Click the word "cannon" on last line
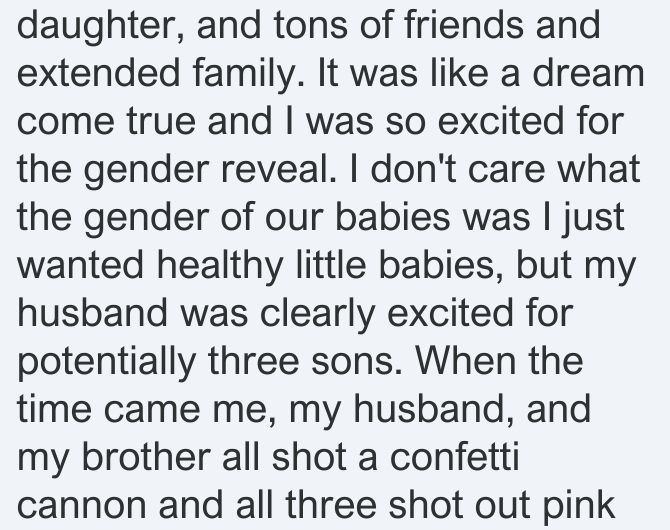The width and height of the screenshot is (670, 530). coord(81,505)
